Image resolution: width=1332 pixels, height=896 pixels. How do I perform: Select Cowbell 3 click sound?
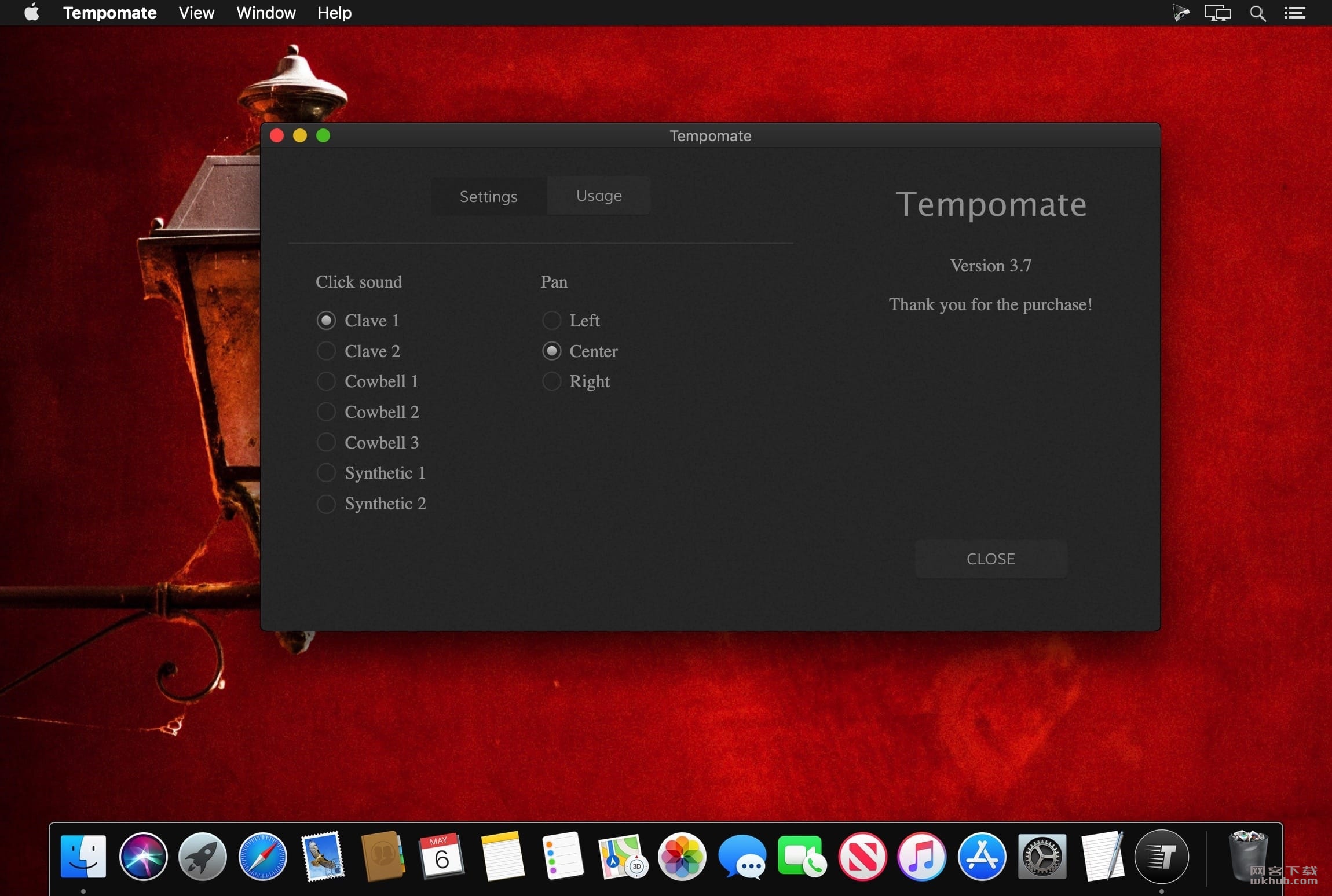click(368, 442)
